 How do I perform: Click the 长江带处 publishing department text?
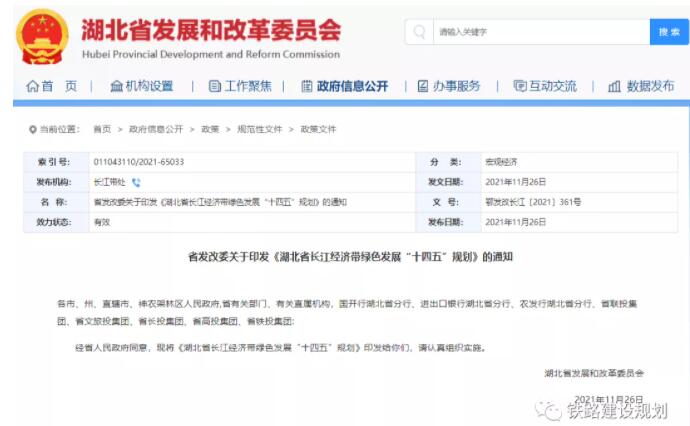(x=109, y=183)
